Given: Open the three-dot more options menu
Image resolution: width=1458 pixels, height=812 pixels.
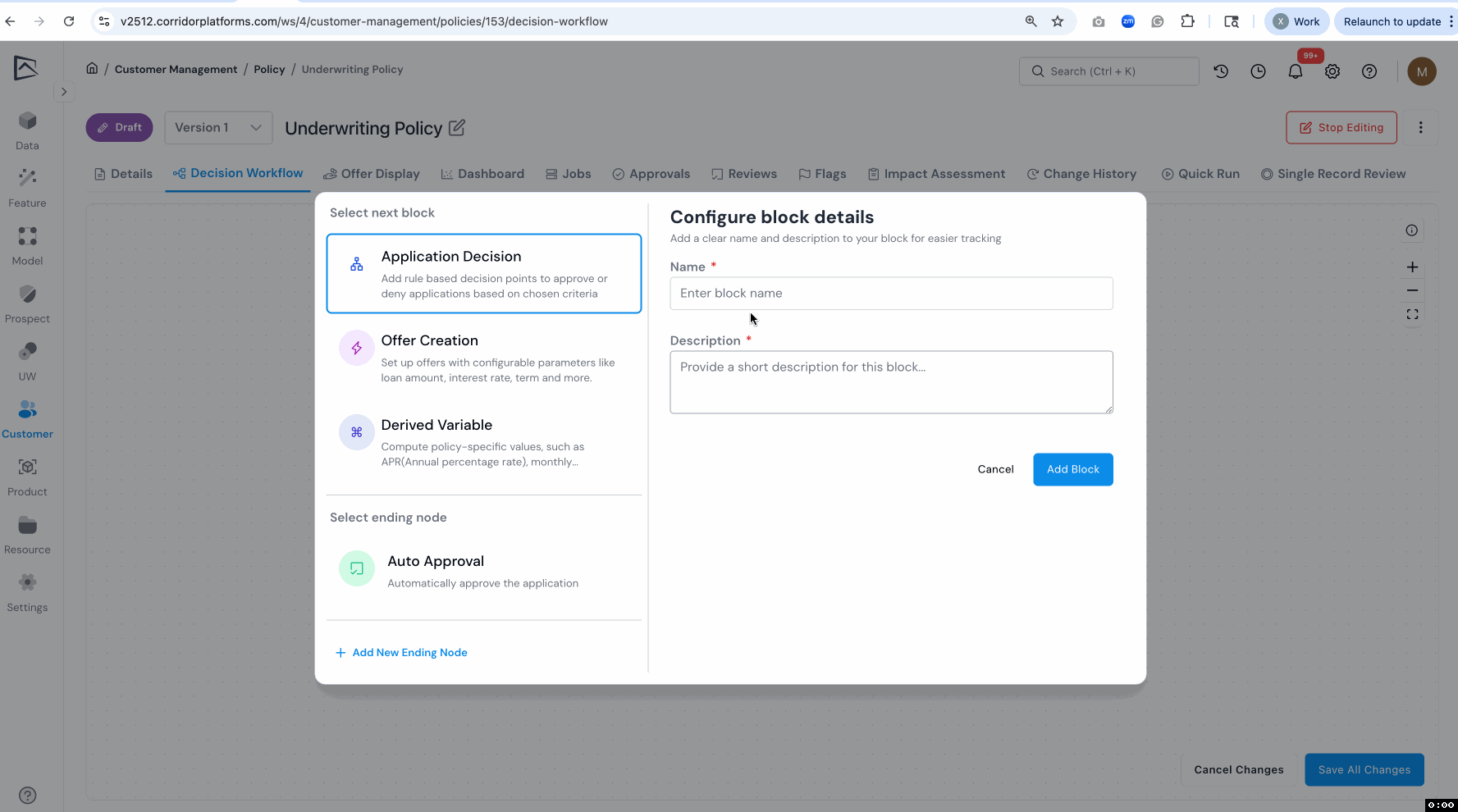Looking at the screenshot, I should click(1420, 128).
